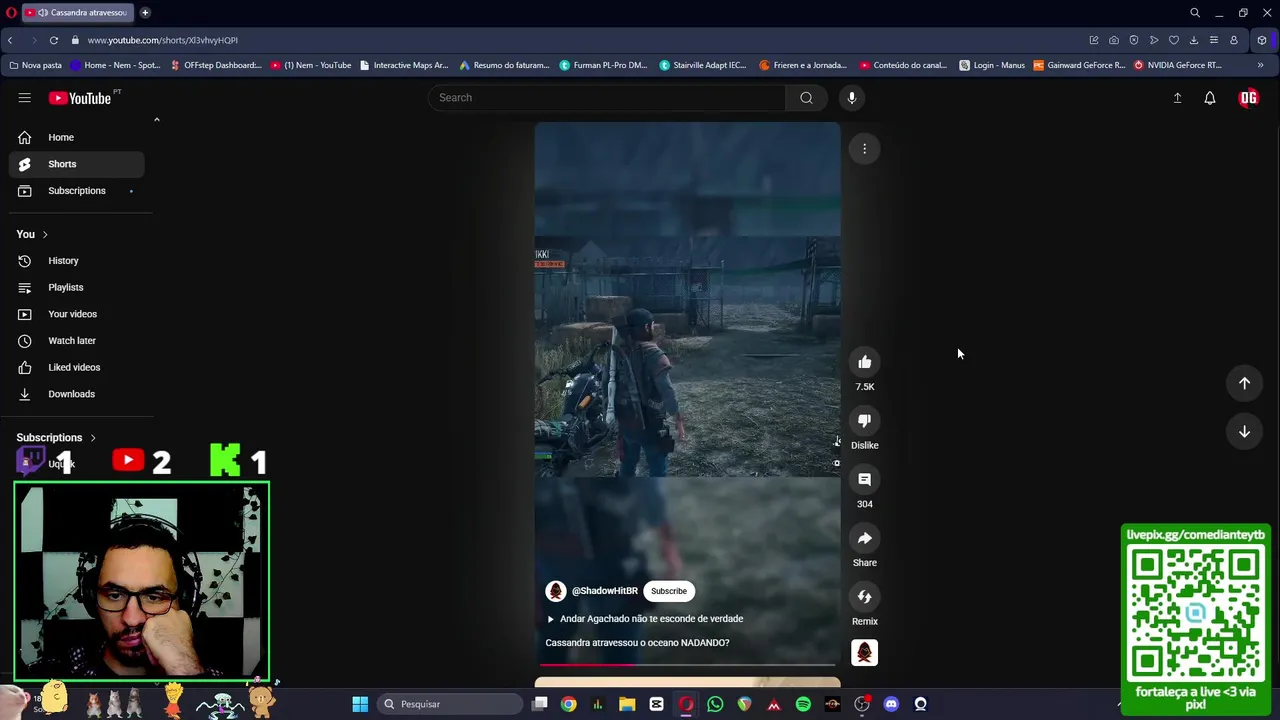Open Liked videos list
The image size is (1280, 720).
(76, 368)
